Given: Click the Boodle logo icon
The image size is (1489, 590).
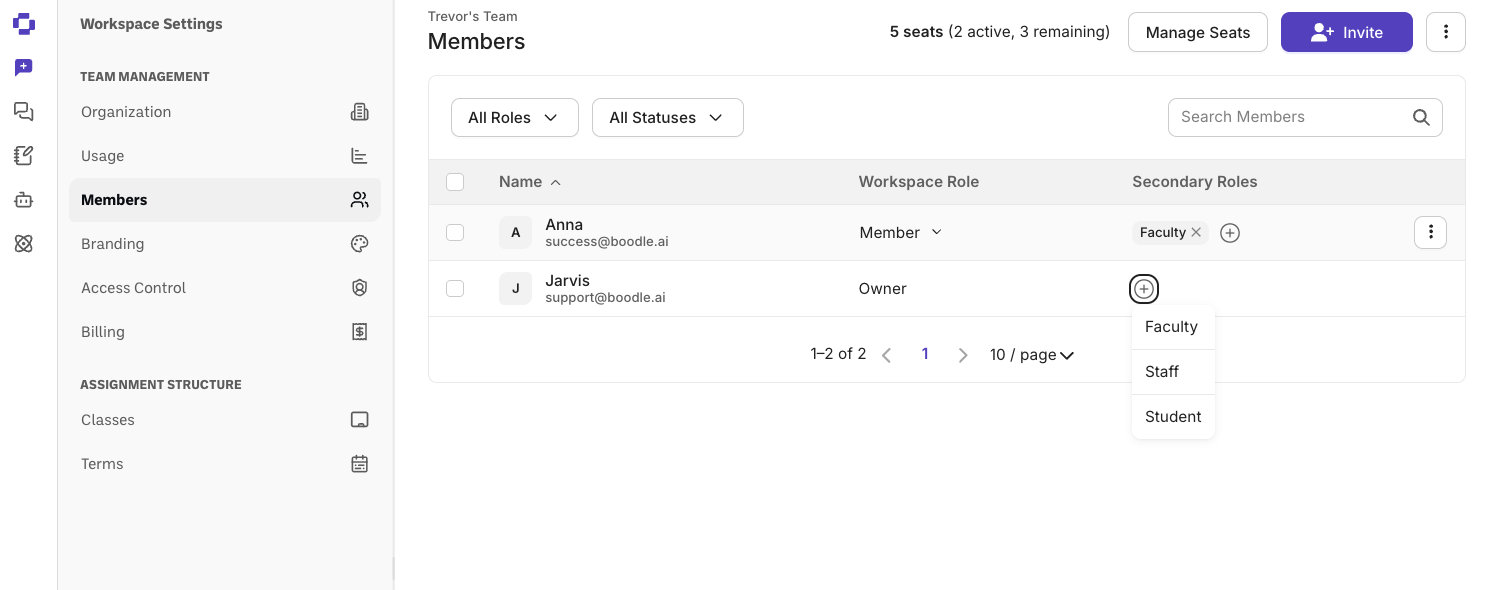Looking at the screenshot, I should click(x=24, y=23).
